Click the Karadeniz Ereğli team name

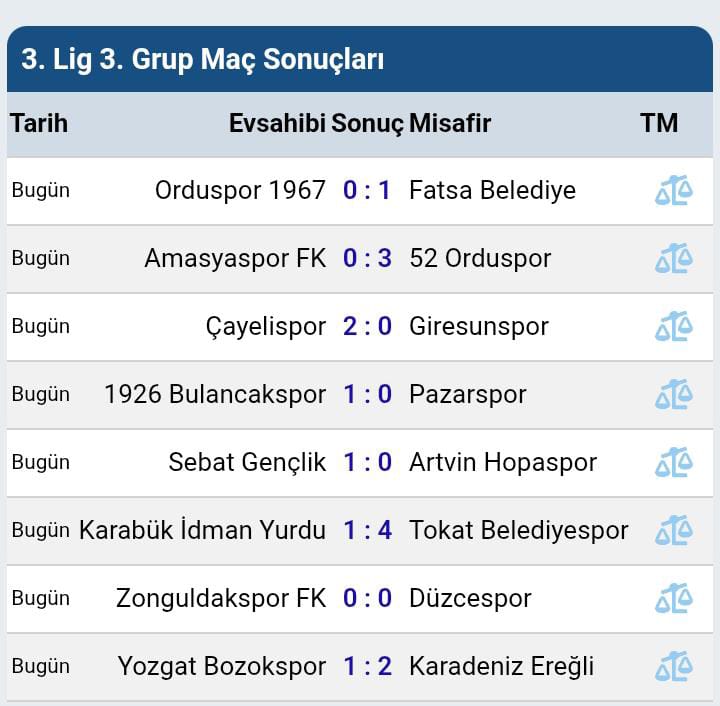501,666
